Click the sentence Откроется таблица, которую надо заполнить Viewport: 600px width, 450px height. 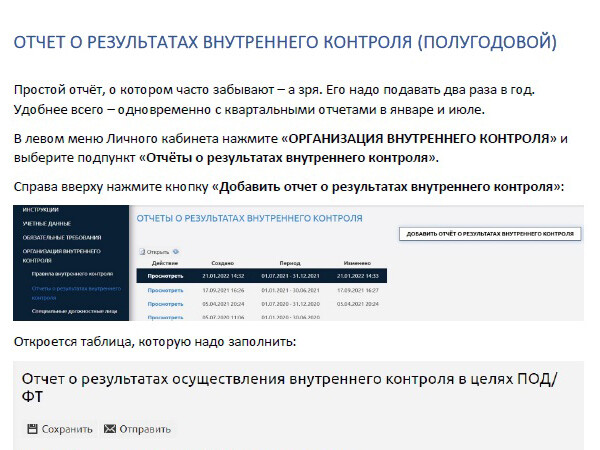[155, 341]
